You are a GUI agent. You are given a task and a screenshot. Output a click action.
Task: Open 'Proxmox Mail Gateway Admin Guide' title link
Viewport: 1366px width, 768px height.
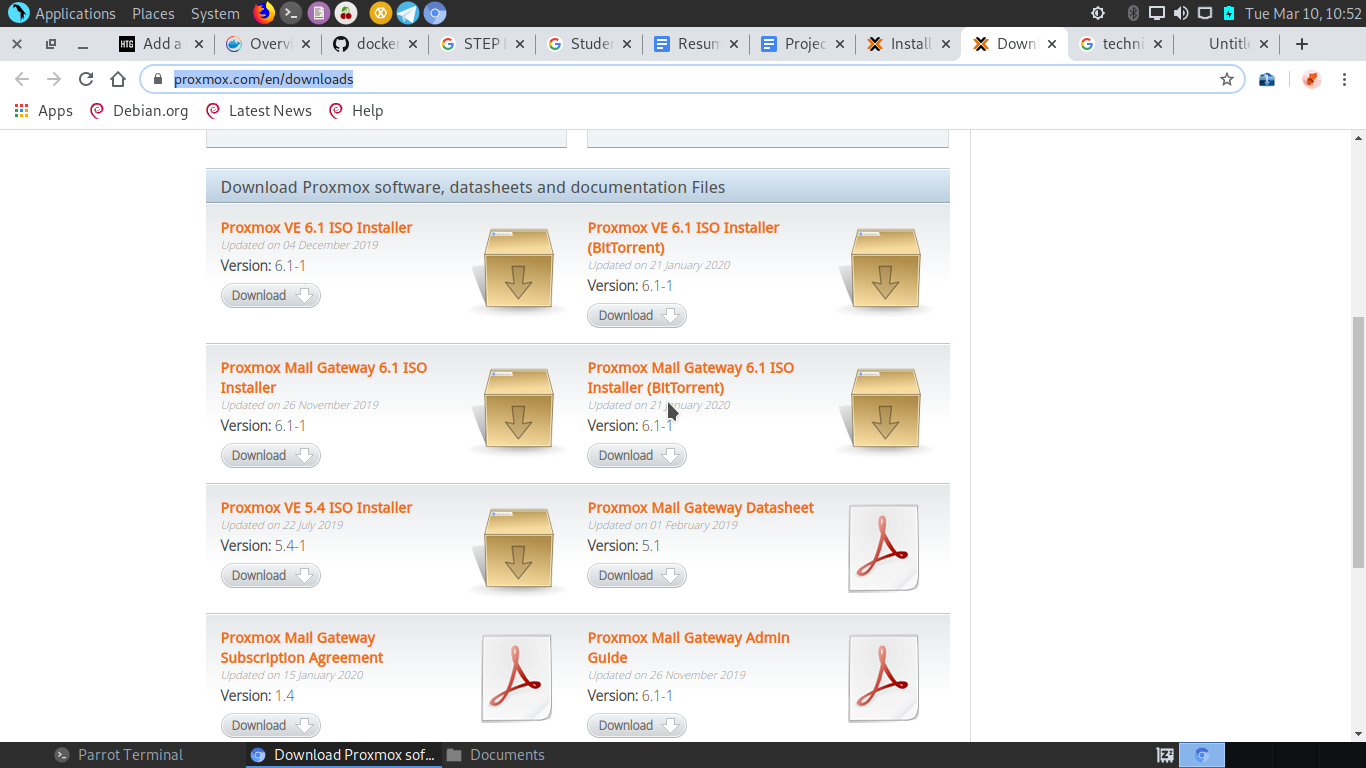pyautogui.click(x=688, y=648)
